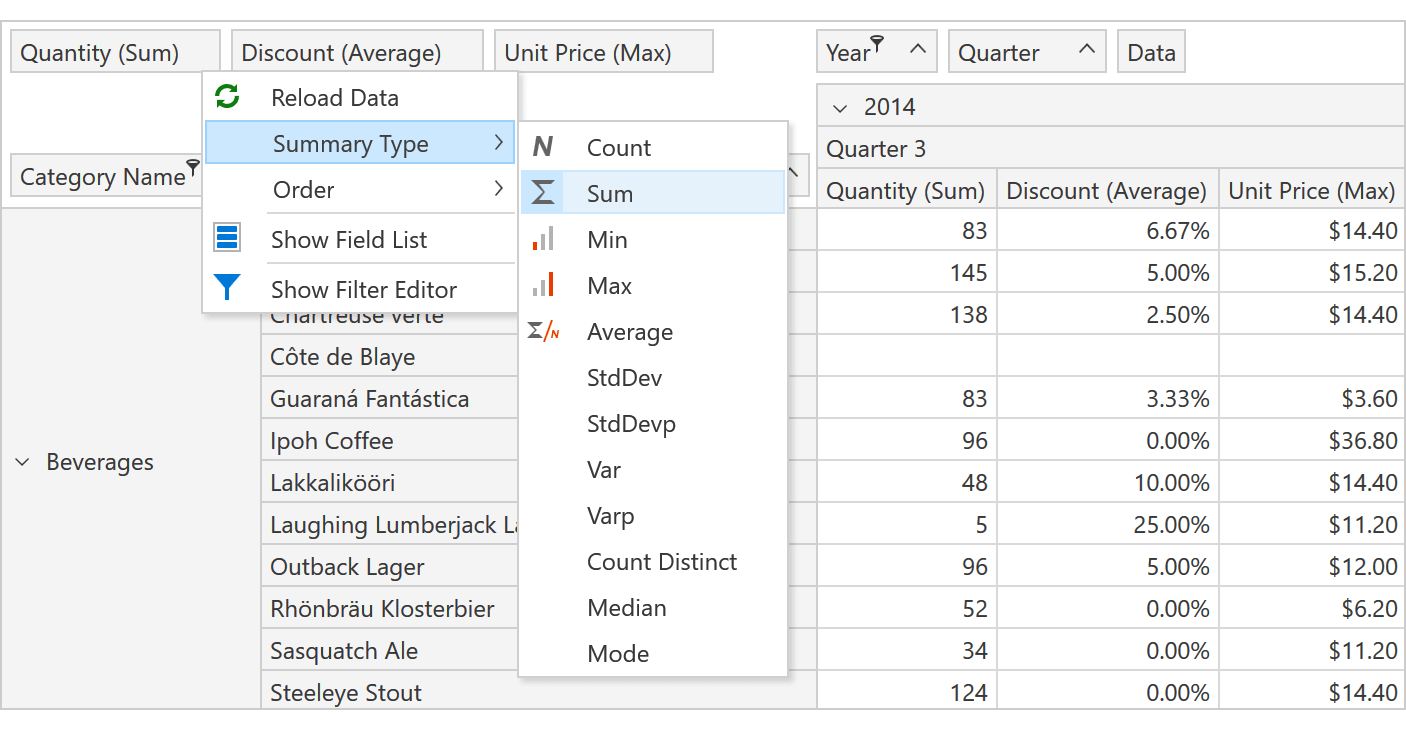Expand the Order submenu
This screenshot has height=730, width=1406.
pos(390,190)
